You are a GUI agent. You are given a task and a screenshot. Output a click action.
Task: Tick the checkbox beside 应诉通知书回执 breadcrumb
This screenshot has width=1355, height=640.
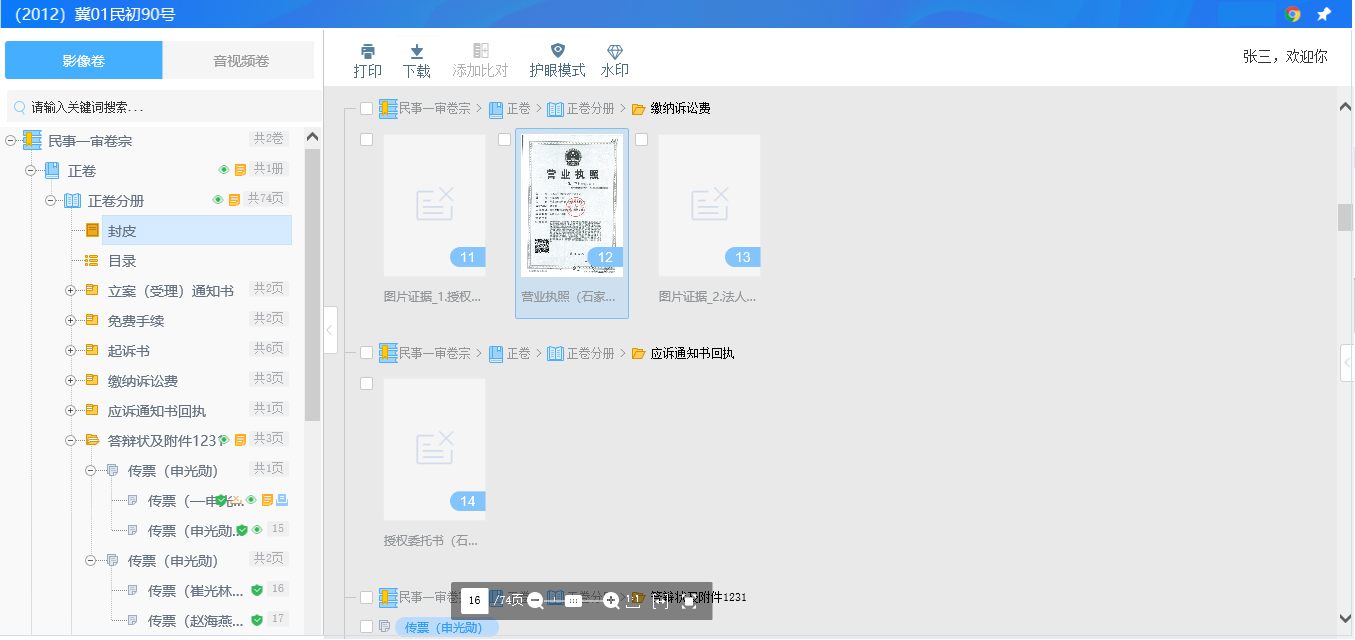click(x=367, y=353)
